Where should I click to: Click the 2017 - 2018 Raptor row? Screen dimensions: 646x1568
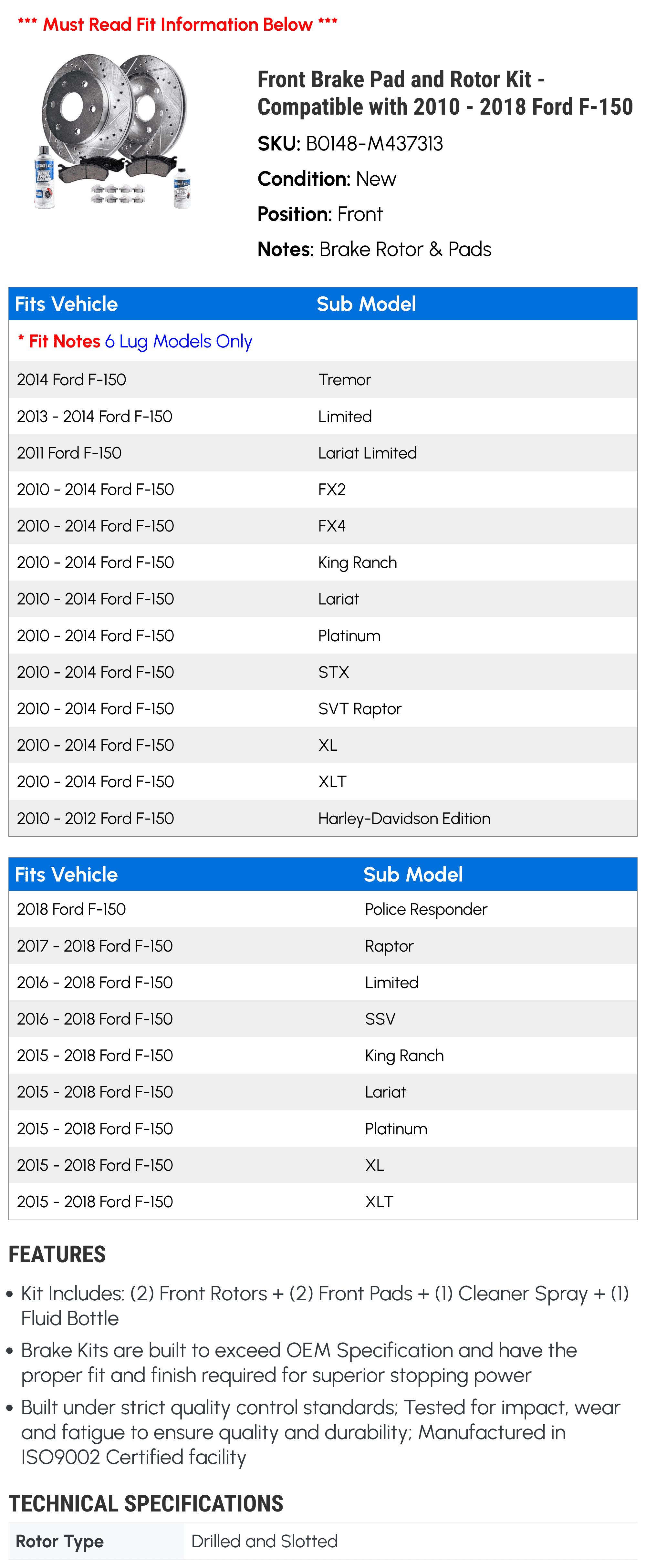(323, 945)
